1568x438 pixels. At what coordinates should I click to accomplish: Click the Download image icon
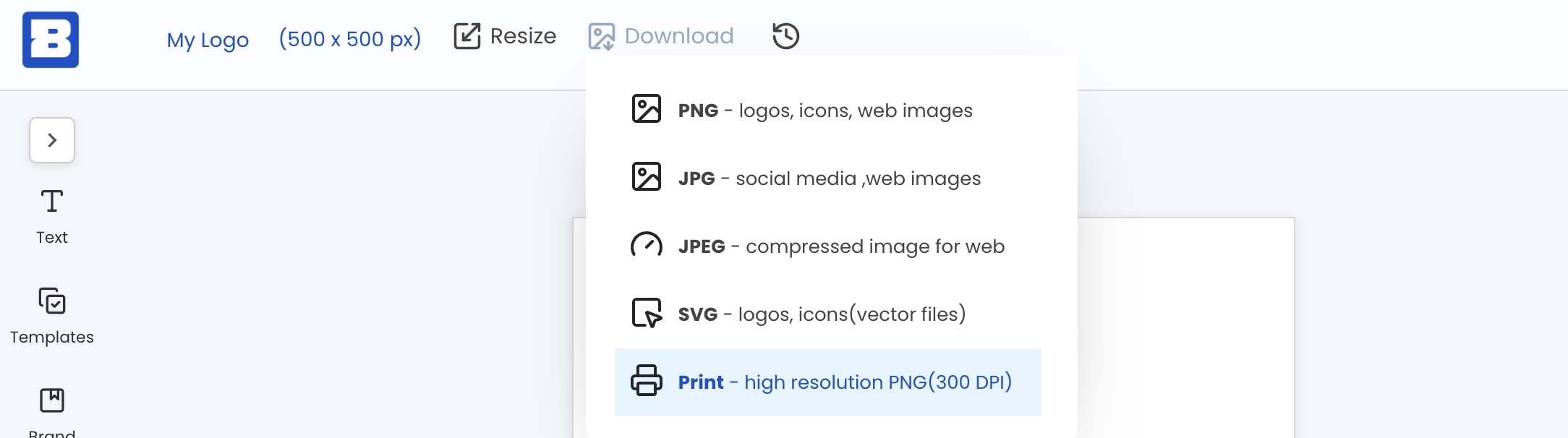pos(601,36)
